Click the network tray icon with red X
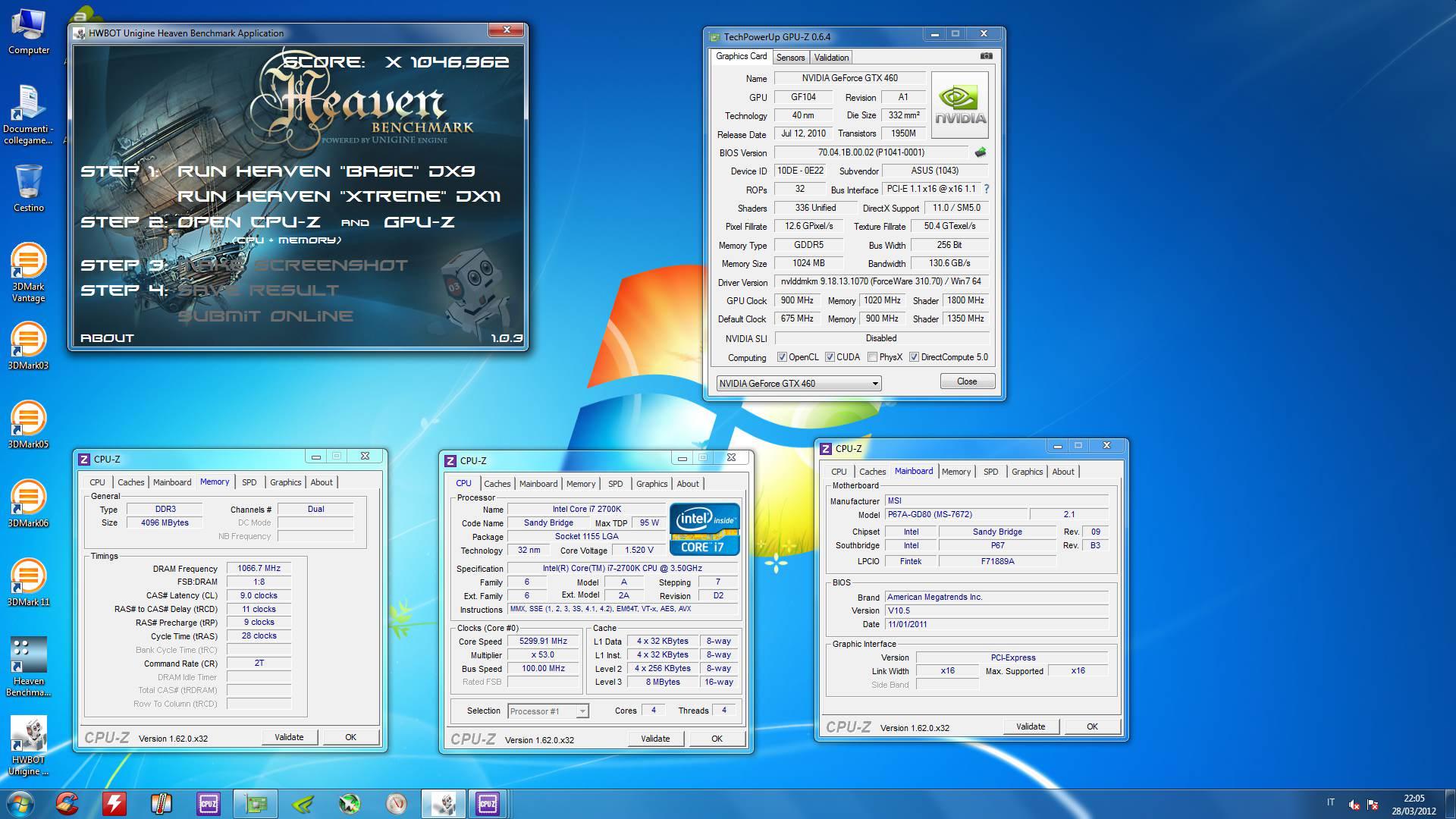The height and width of the screenshot is (819, 1456). pyautogui.click(x=1373, y=805)
